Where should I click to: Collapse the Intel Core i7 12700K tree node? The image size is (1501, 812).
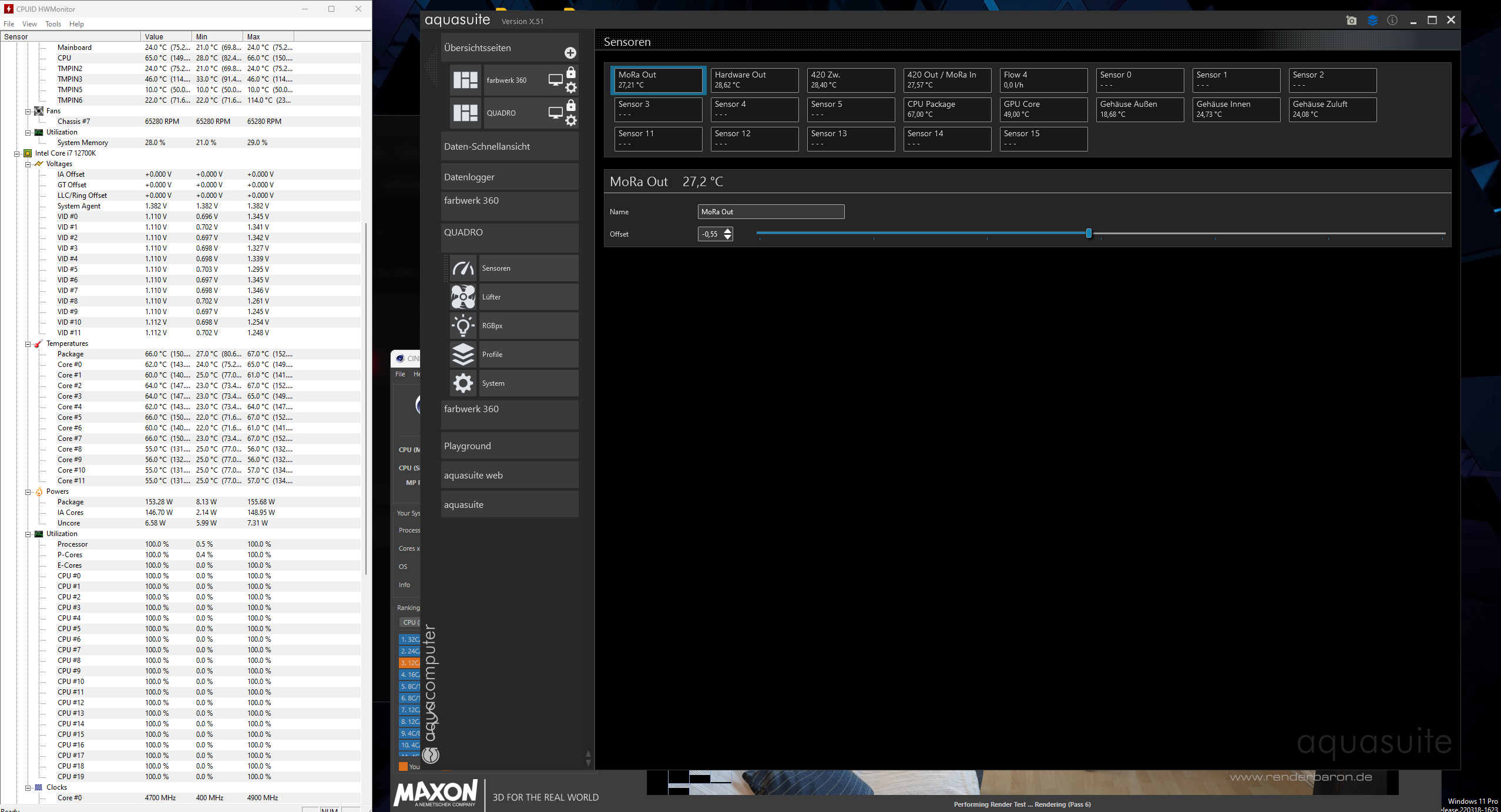tap(17, 154)
